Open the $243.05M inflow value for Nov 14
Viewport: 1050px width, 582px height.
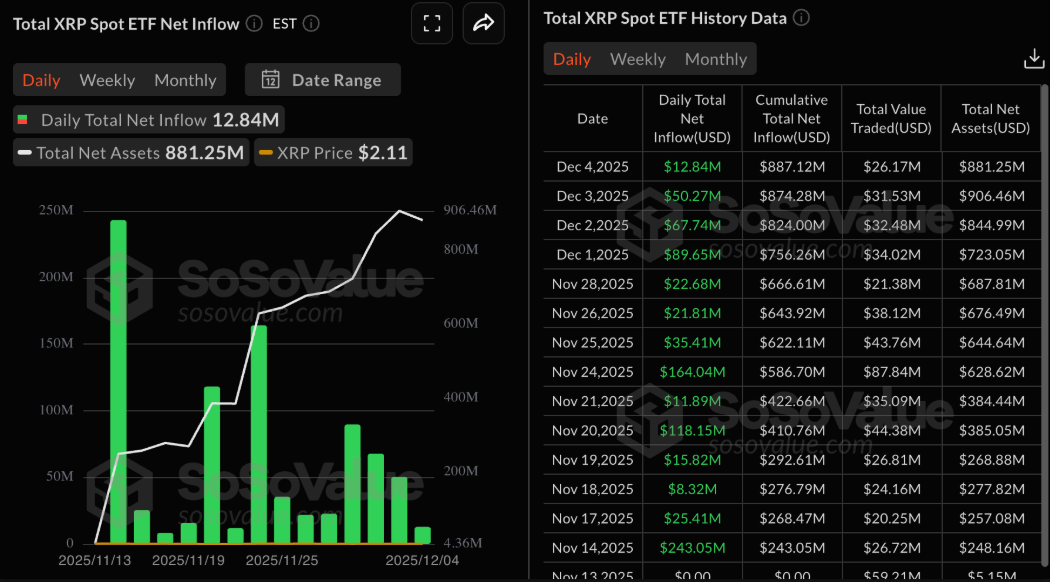(x=693, y=547)
